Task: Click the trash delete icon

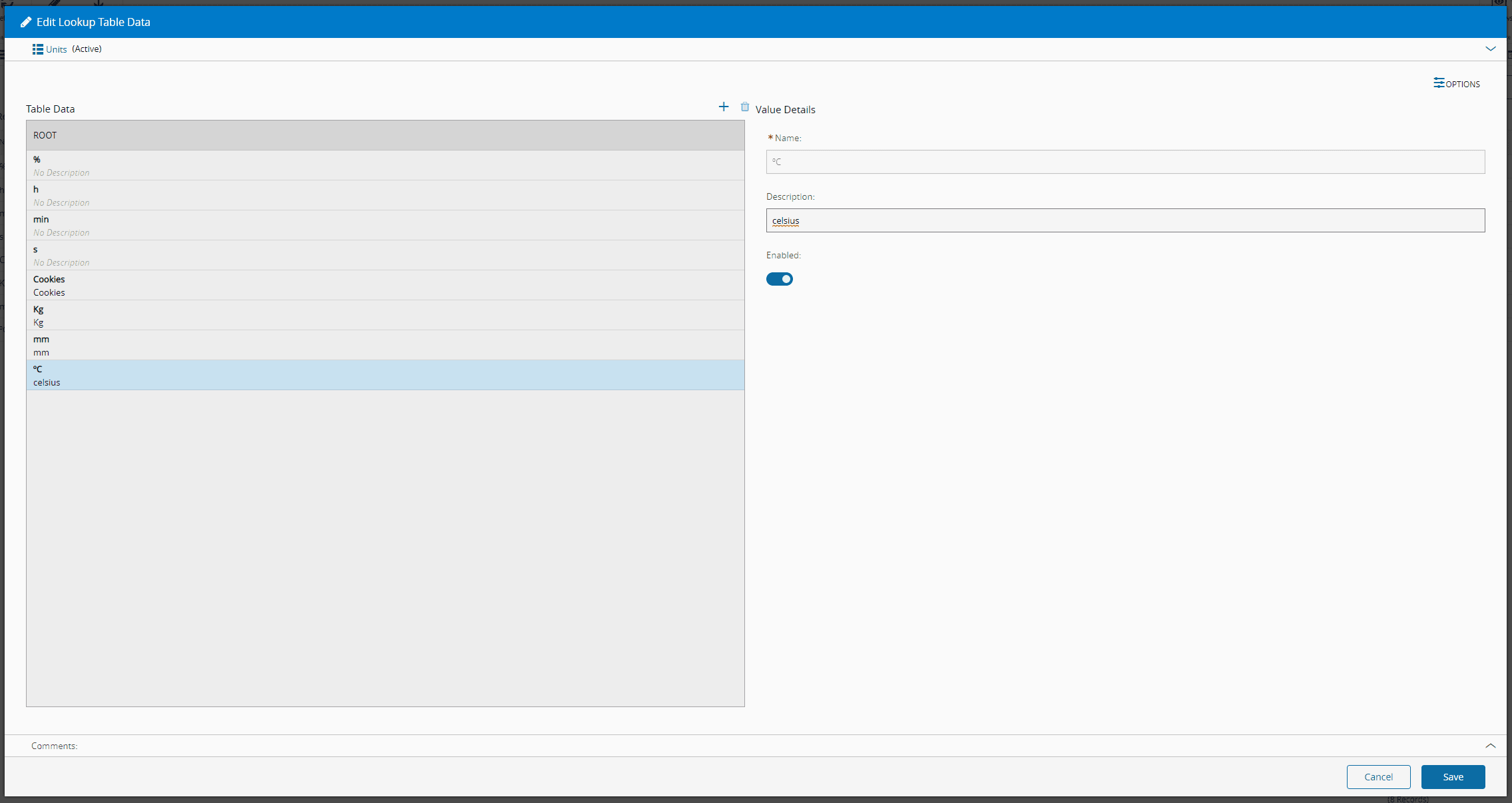Action: click(745, 107)
